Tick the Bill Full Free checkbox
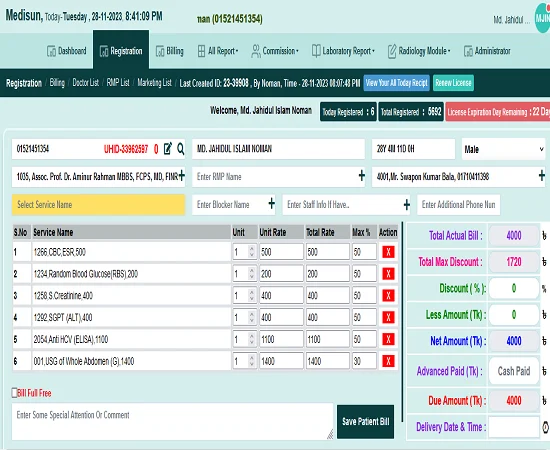This screenshot has height=450, width=550. tap(14, 393)
